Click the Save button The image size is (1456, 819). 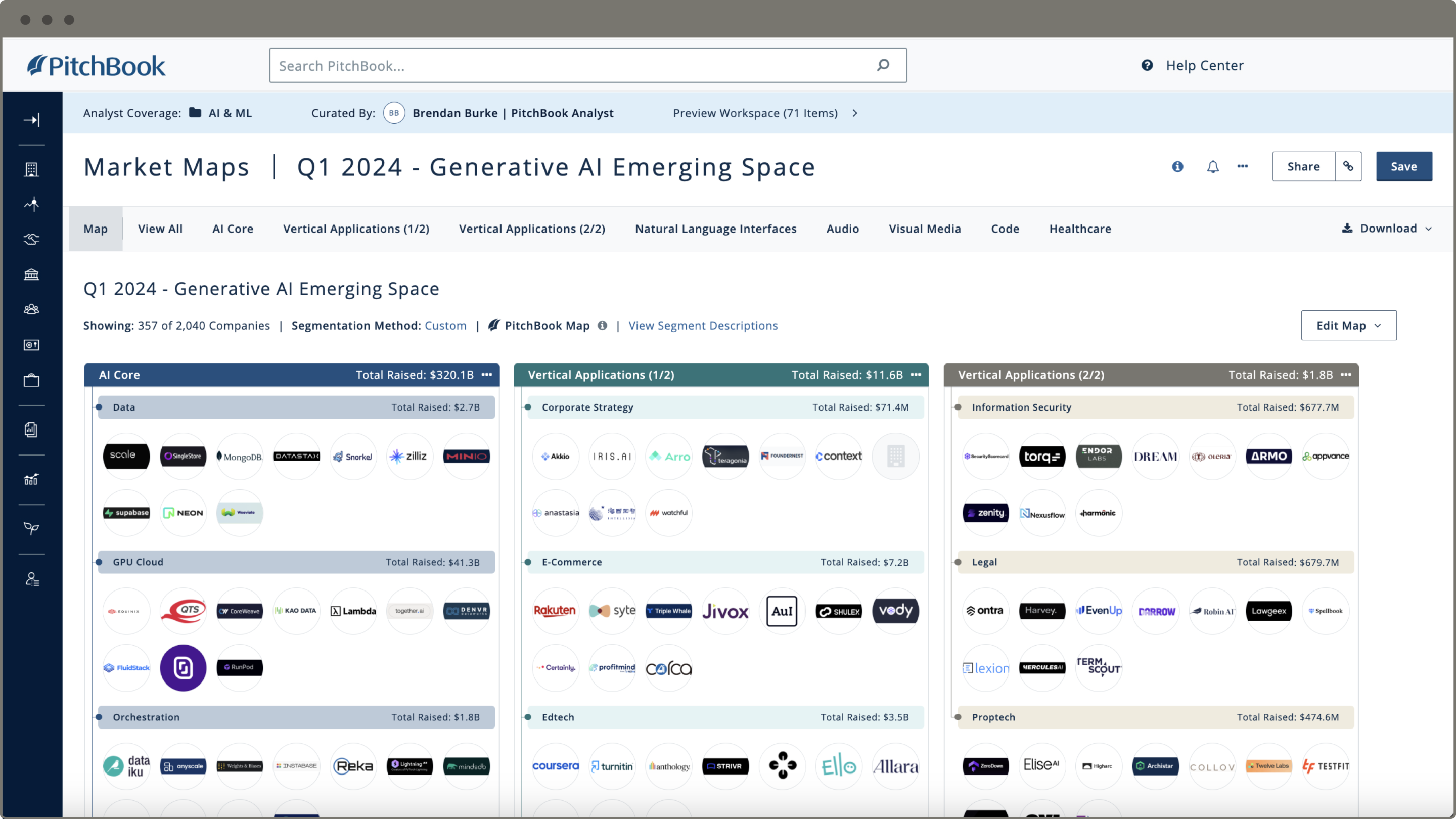[1404, 167]
